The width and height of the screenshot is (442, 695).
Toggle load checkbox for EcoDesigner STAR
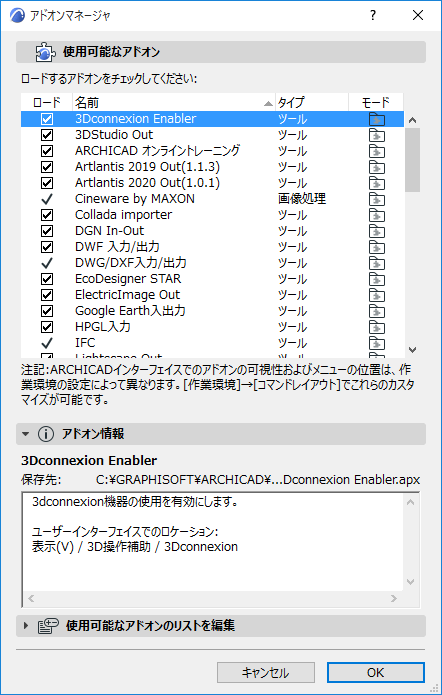tap(47, 279)
